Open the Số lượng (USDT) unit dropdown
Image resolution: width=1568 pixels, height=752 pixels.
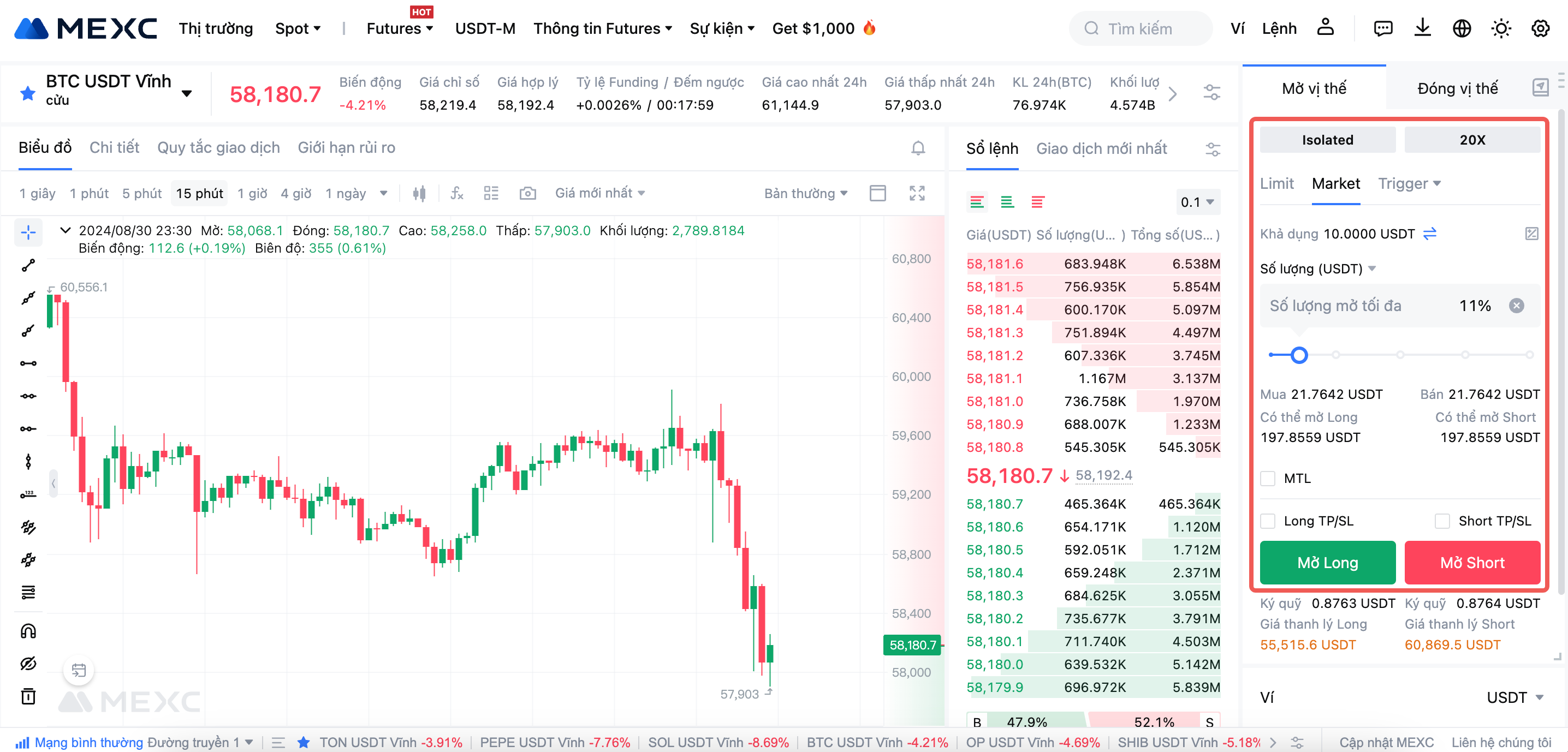click(x=1318, y=269)
